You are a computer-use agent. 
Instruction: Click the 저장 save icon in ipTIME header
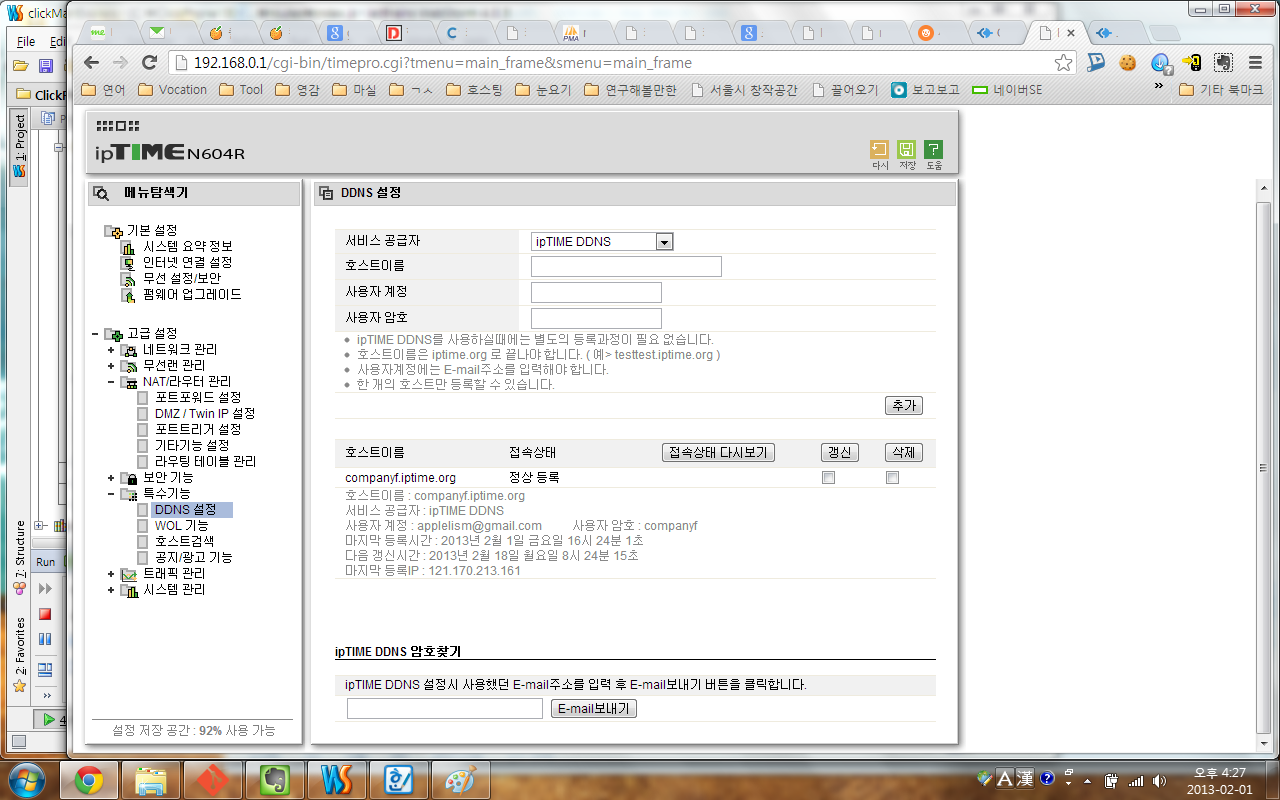pyautogui.click(x=906, y=150)
